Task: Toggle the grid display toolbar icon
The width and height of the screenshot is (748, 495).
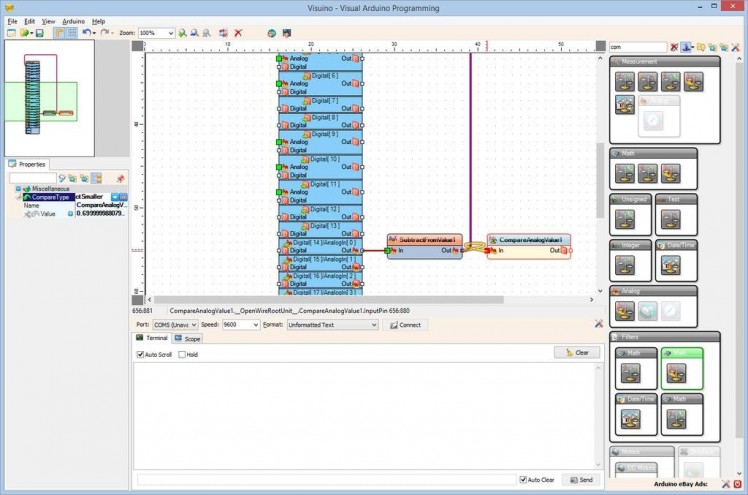Action: (x=72, y=33)
